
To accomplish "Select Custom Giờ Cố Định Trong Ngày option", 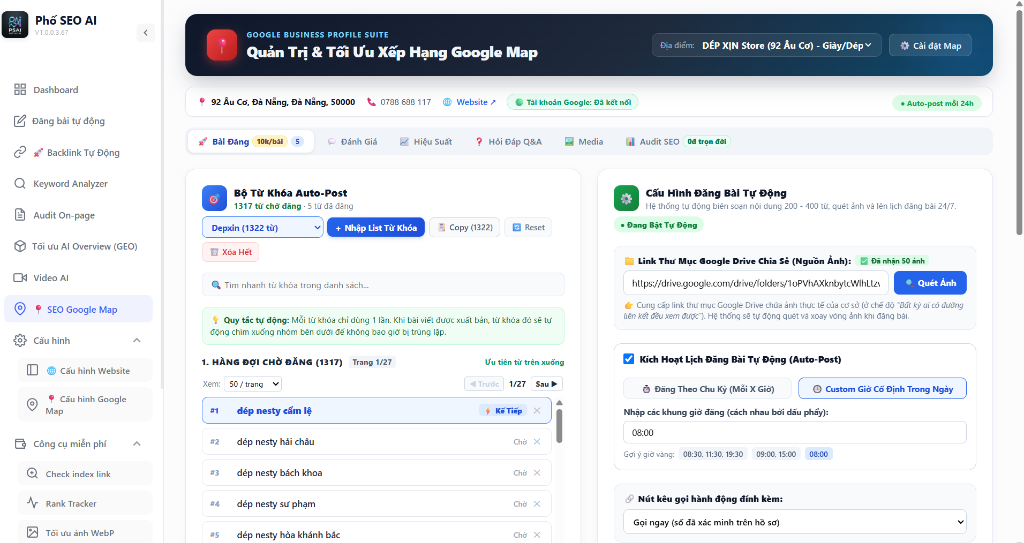I will coord(882,389).
